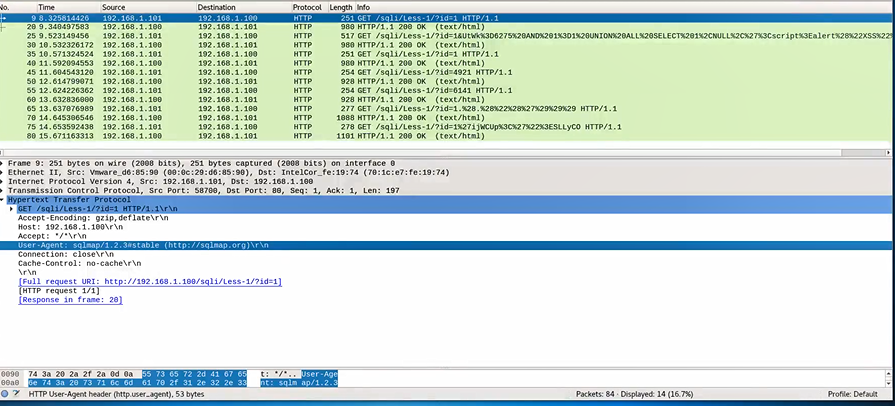This screenshot has width=895, height=406.
Task: Follow the Full request URI link
Action: [x=150, y=282]
